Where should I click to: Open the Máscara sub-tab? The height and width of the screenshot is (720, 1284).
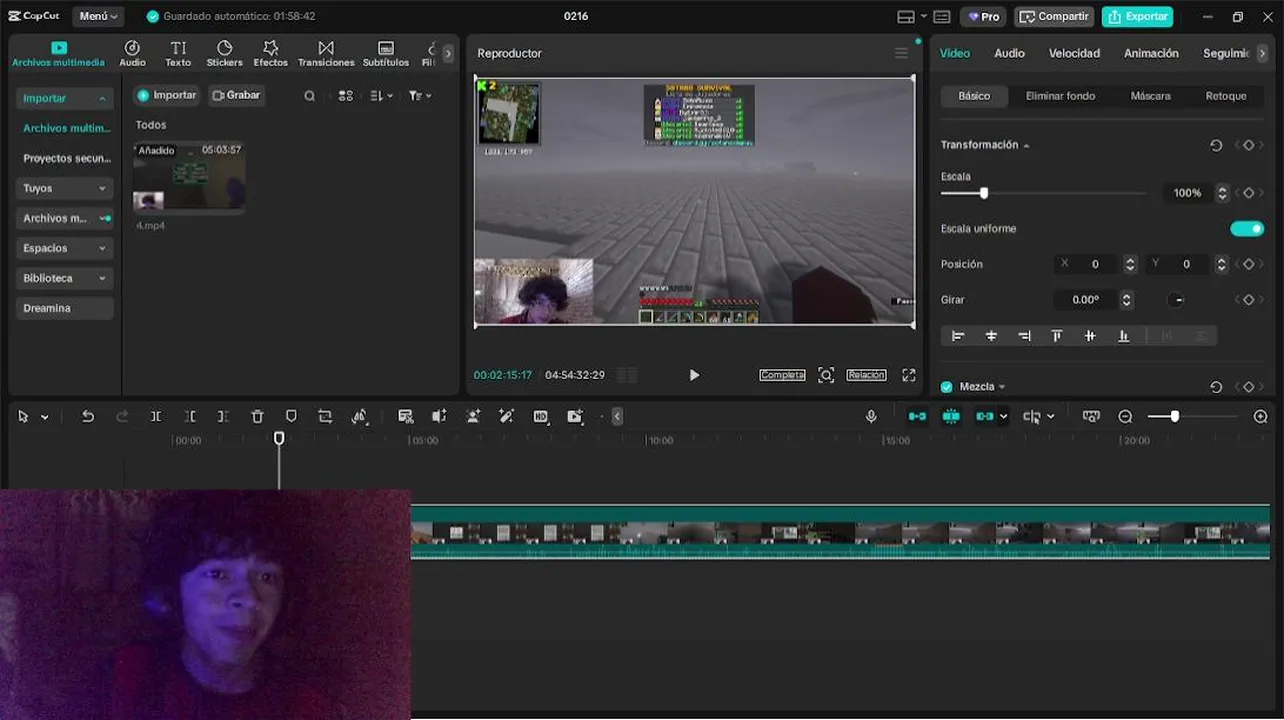[x=1150, y=96]
